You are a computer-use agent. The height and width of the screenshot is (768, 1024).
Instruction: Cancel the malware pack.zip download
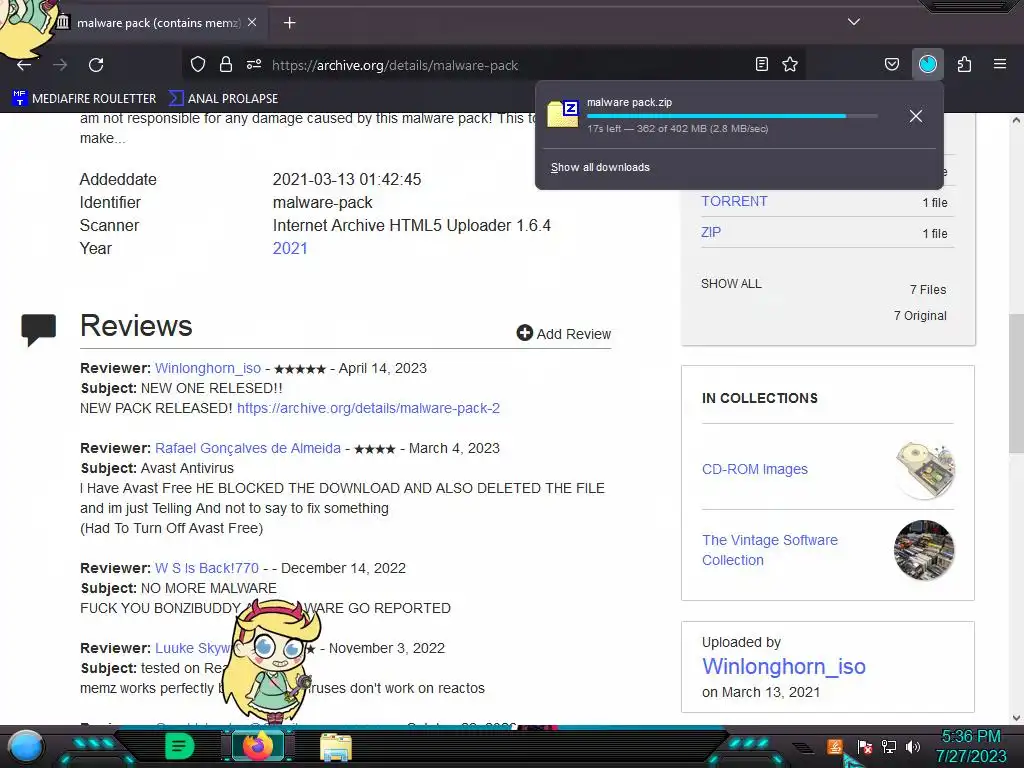[916, 116]
